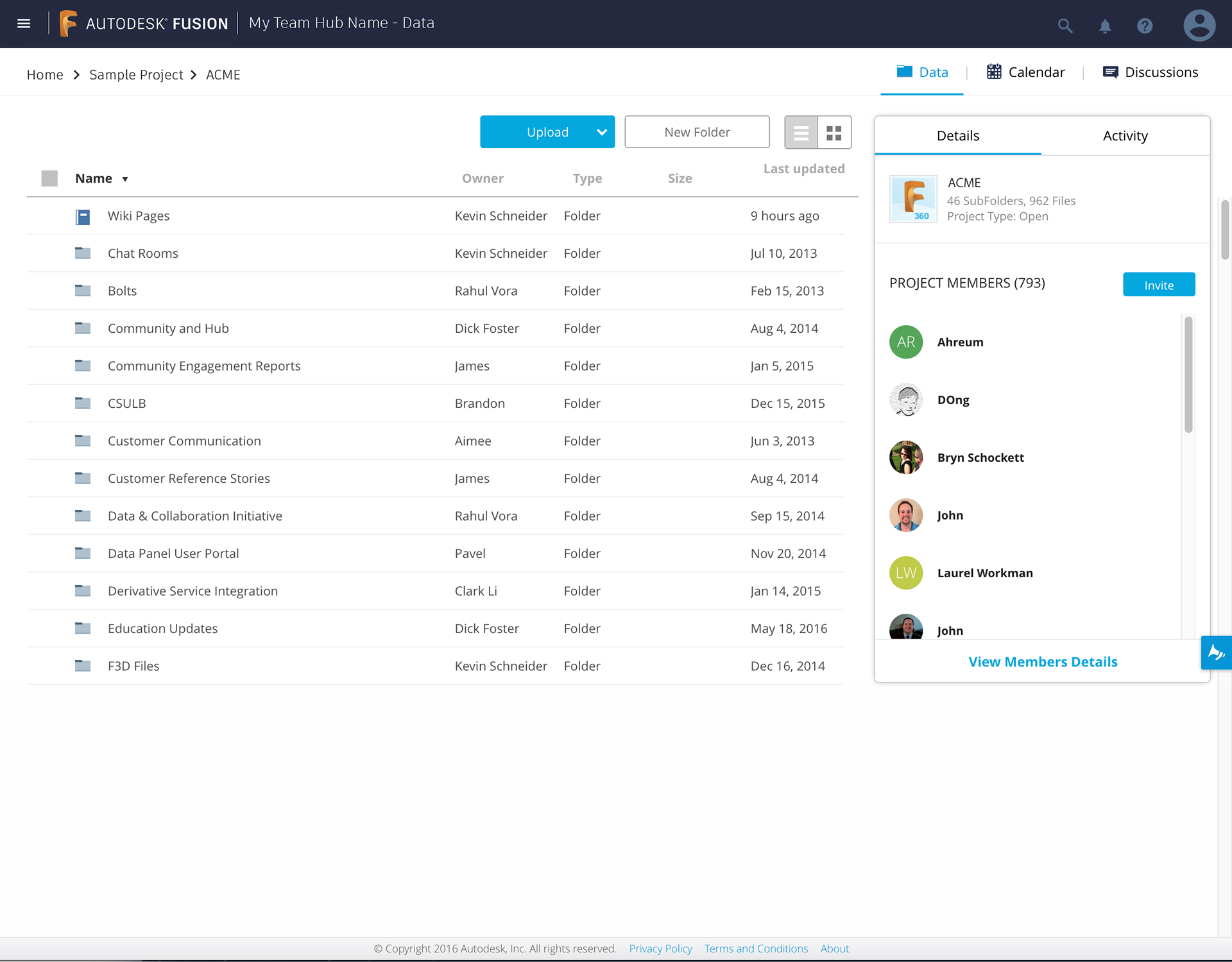The image size is (1232, 962).
Task: Open notifications bell icon
Action: pos(1105,26)
